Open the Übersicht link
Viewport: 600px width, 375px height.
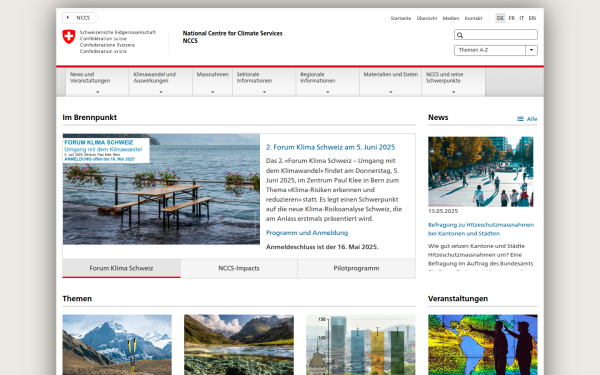(427, 18)
